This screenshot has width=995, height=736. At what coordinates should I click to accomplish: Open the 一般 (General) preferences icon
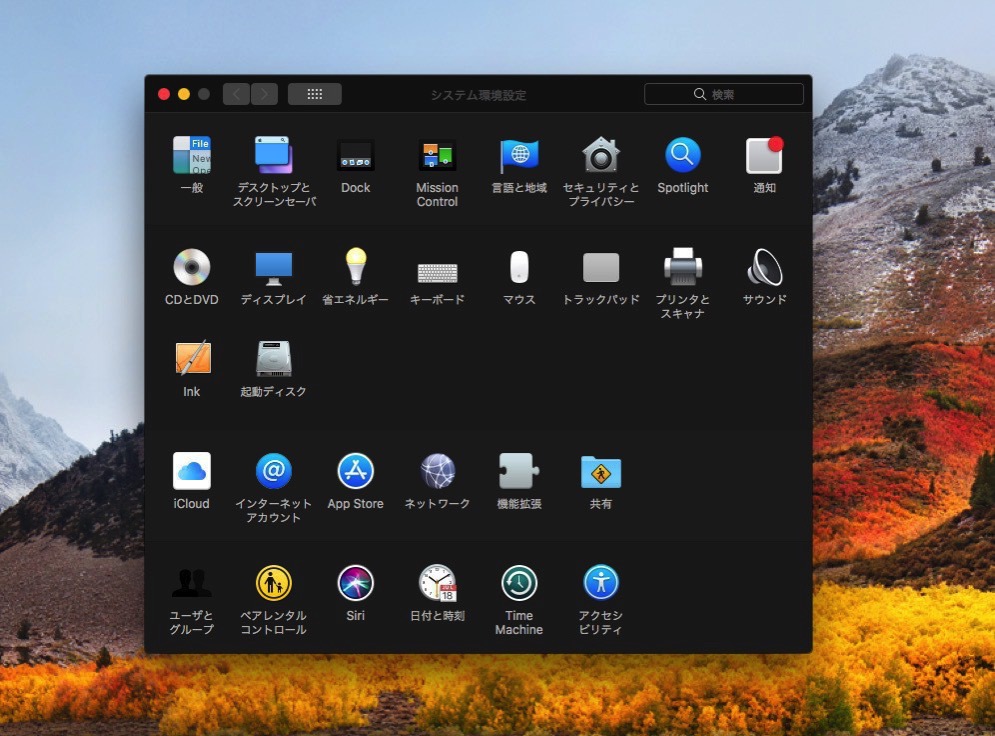tap(191, 156)
